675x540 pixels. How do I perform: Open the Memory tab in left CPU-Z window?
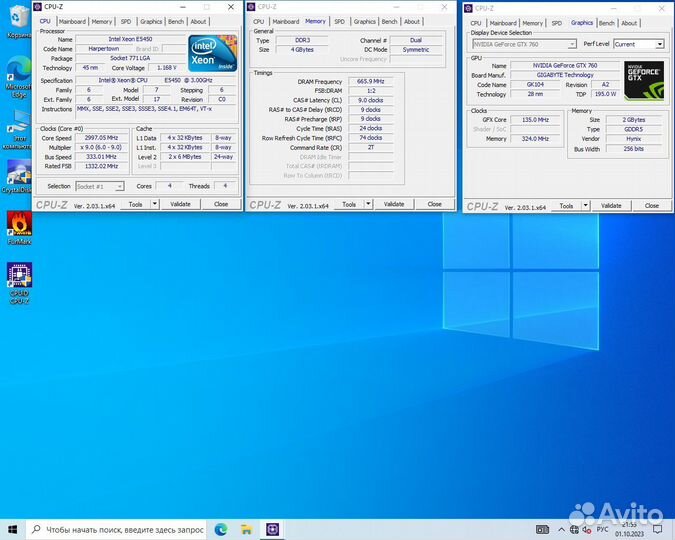(102, 22)
